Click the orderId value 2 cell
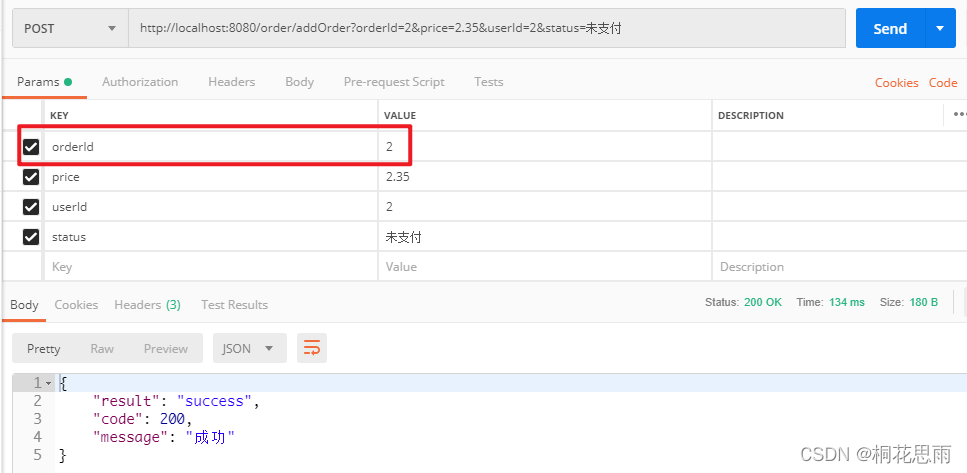This screenshot has width=967, height=473. click(545, 147)
